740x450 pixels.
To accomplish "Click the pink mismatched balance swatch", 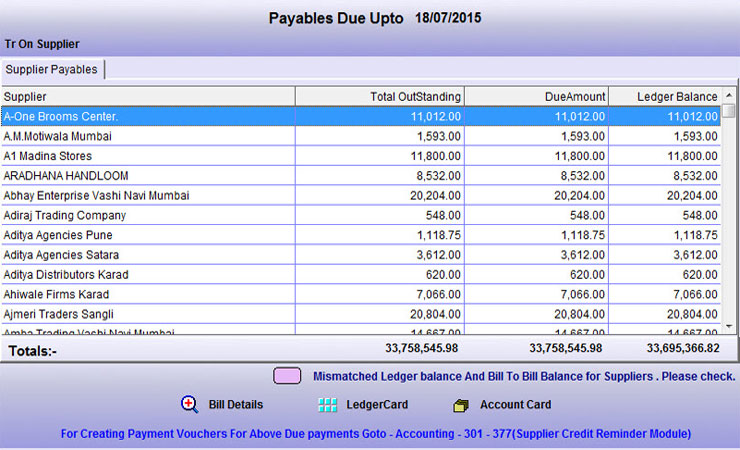I will click(288, 377).
